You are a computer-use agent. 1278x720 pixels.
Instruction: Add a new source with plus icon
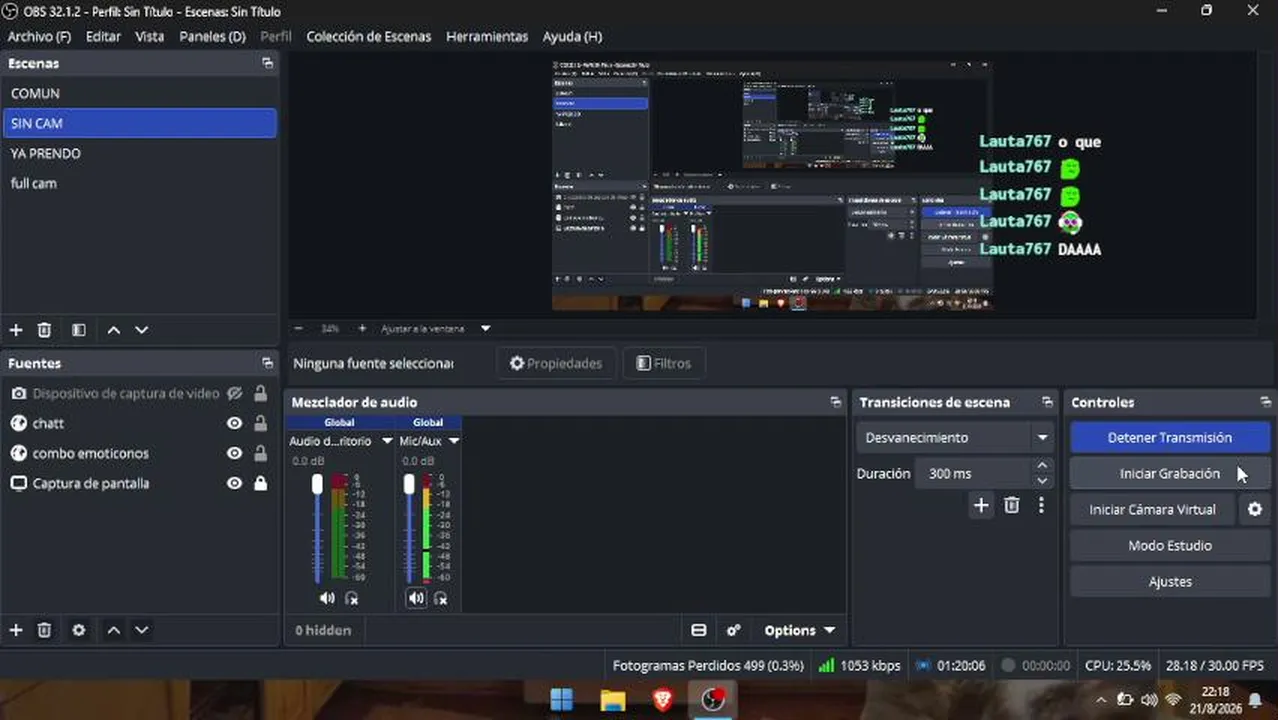(16, 630)
